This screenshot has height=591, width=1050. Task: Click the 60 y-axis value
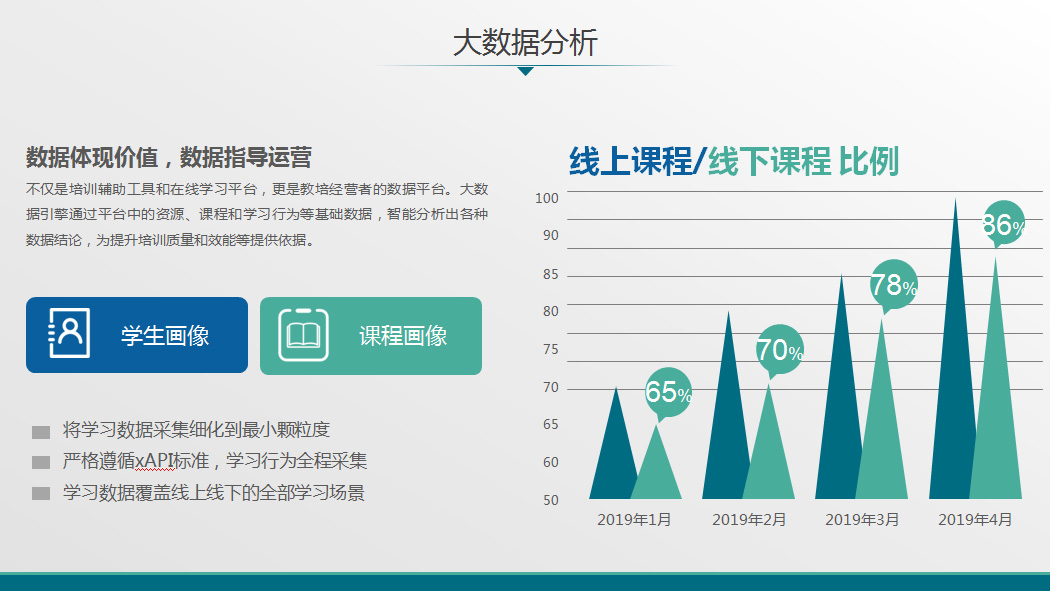click(x=550, y=462)
